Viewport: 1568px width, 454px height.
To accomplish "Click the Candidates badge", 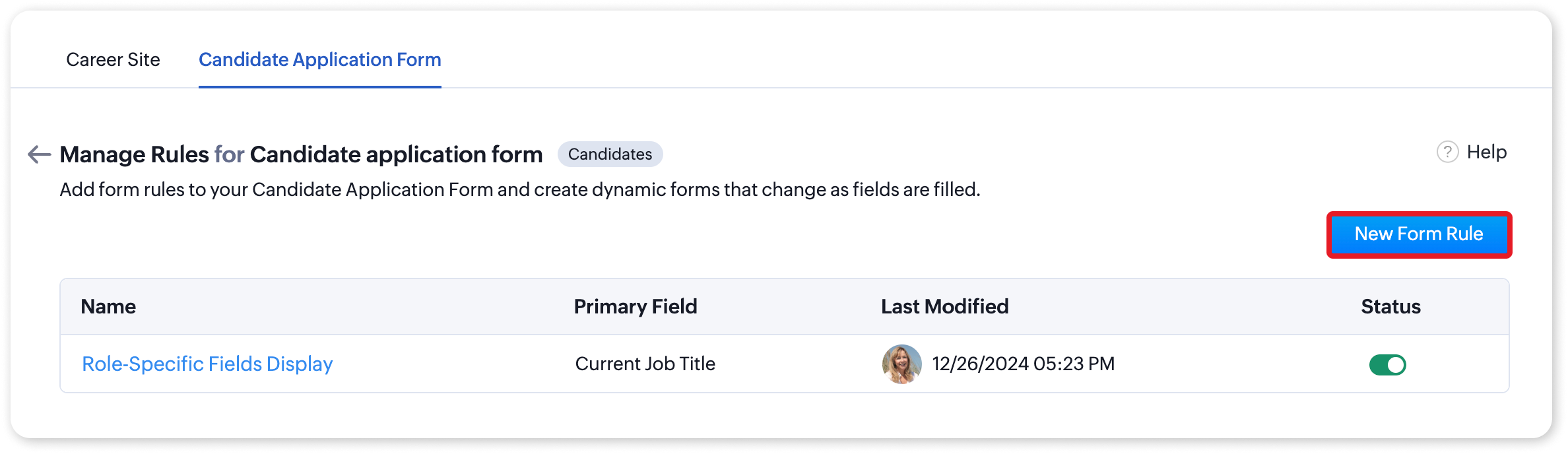I will 610,154.
